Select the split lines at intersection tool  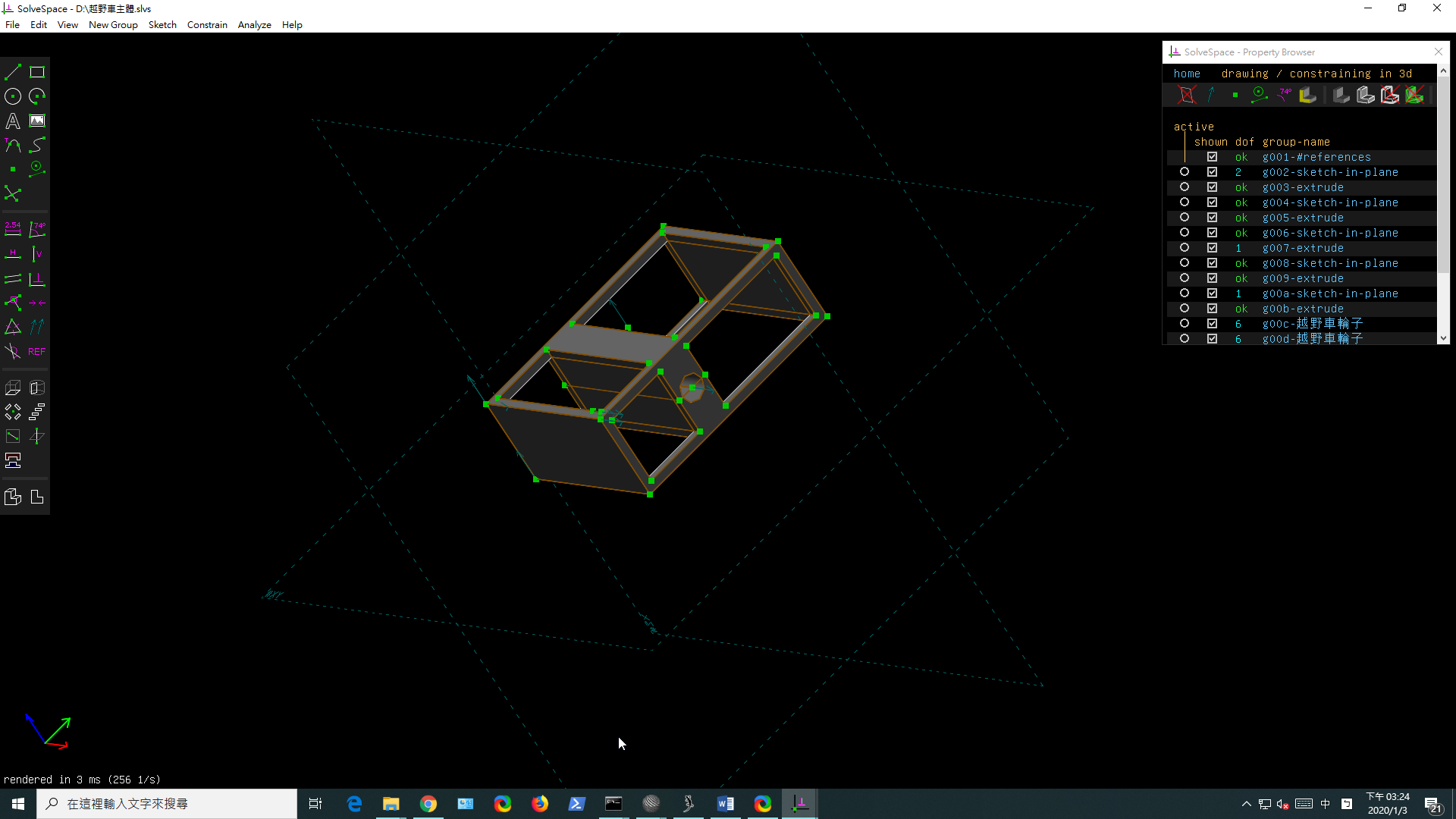coord(13,193)
